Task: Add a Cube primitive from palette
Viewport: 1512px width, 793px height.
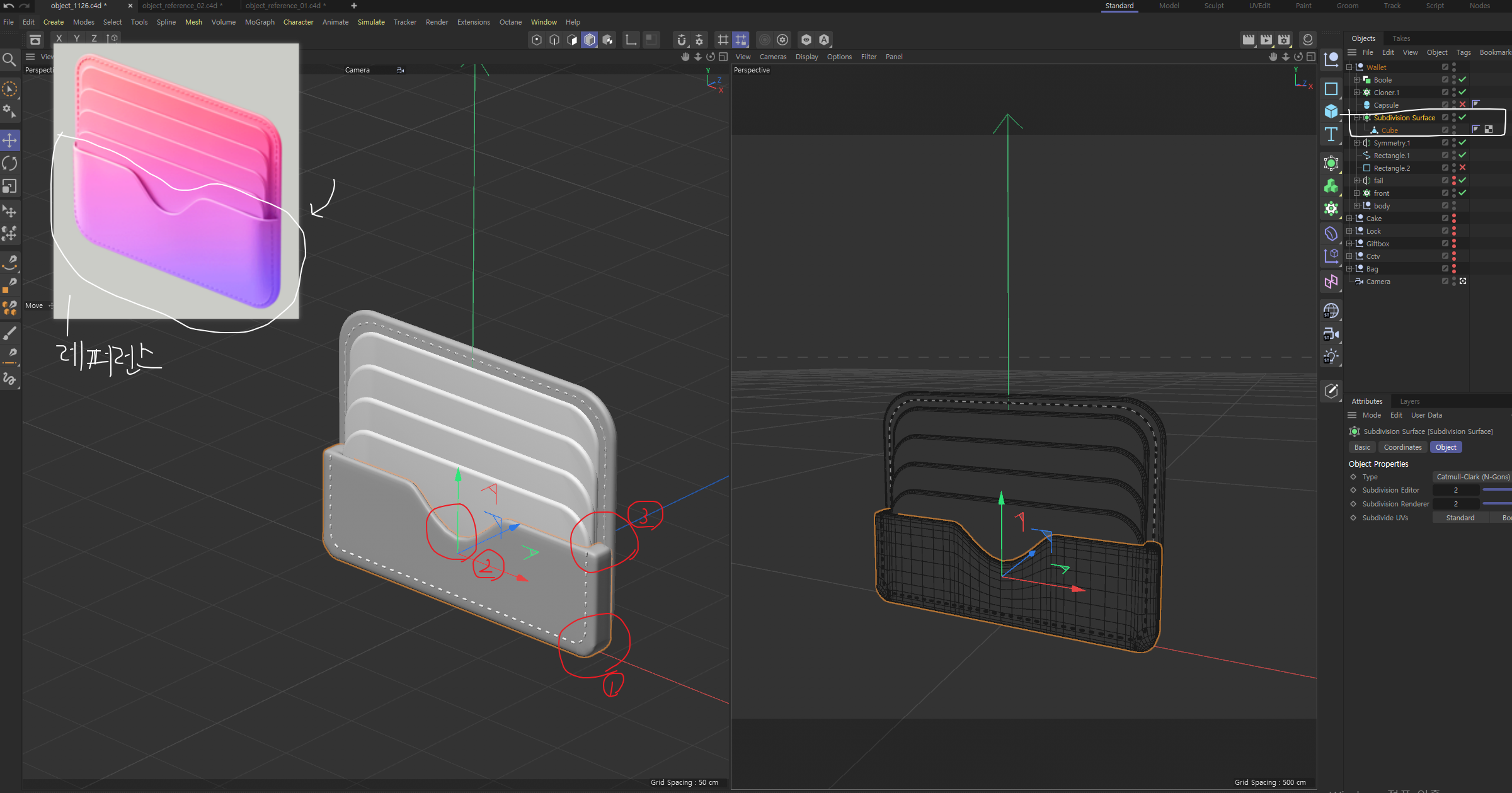Action: point(1331,111)
